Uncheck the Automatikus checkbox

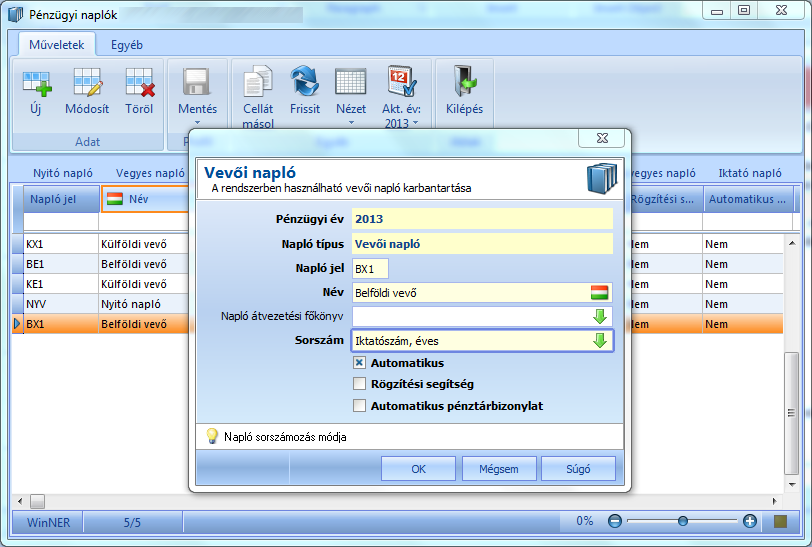coord(359,363)
